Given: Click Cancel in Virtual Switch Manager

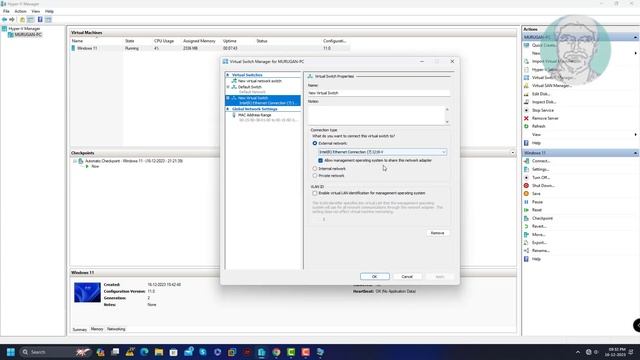Looking at the screenshot, I should [407, 277].
